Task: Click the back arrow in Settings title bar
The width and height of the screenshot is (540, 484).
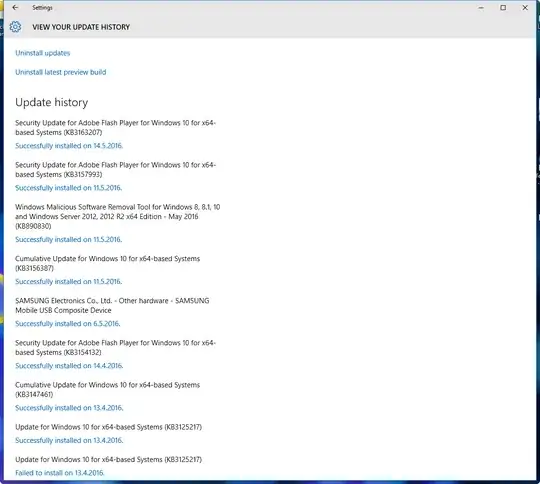Action: pyautogui.click(x=15, y=7)
